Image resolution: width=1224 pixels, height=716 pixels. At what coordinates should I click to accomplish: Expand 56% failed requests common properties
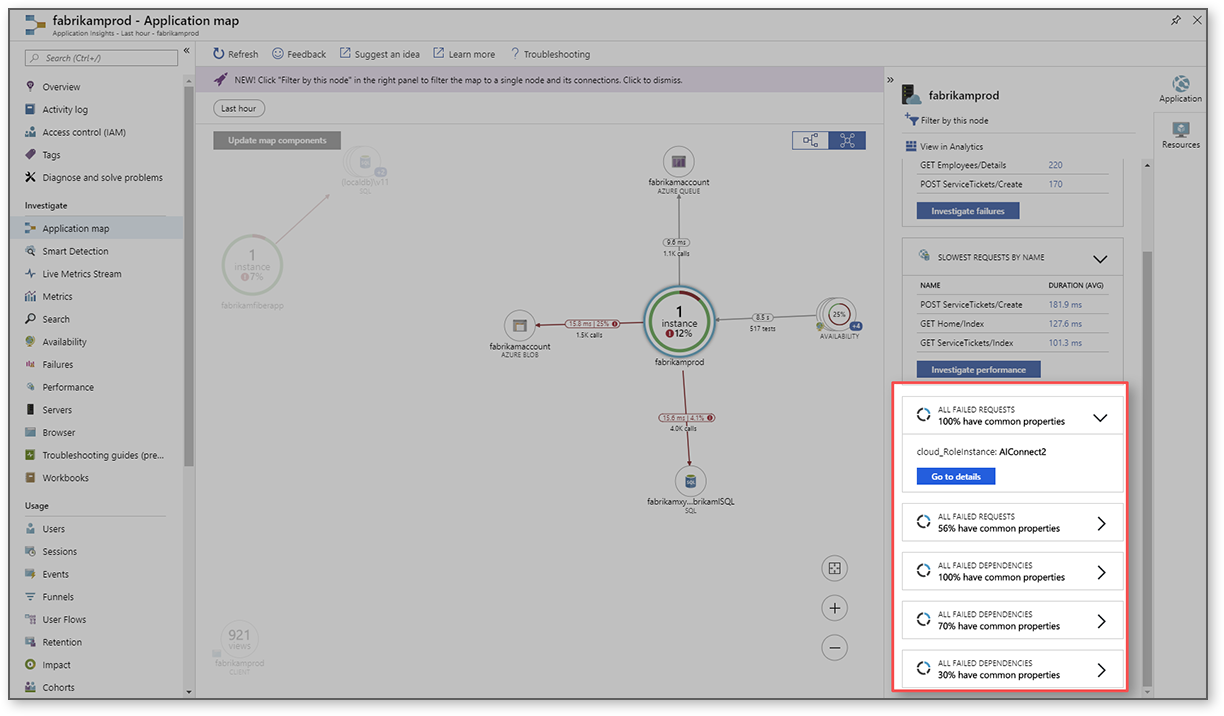click(1101, 523)
